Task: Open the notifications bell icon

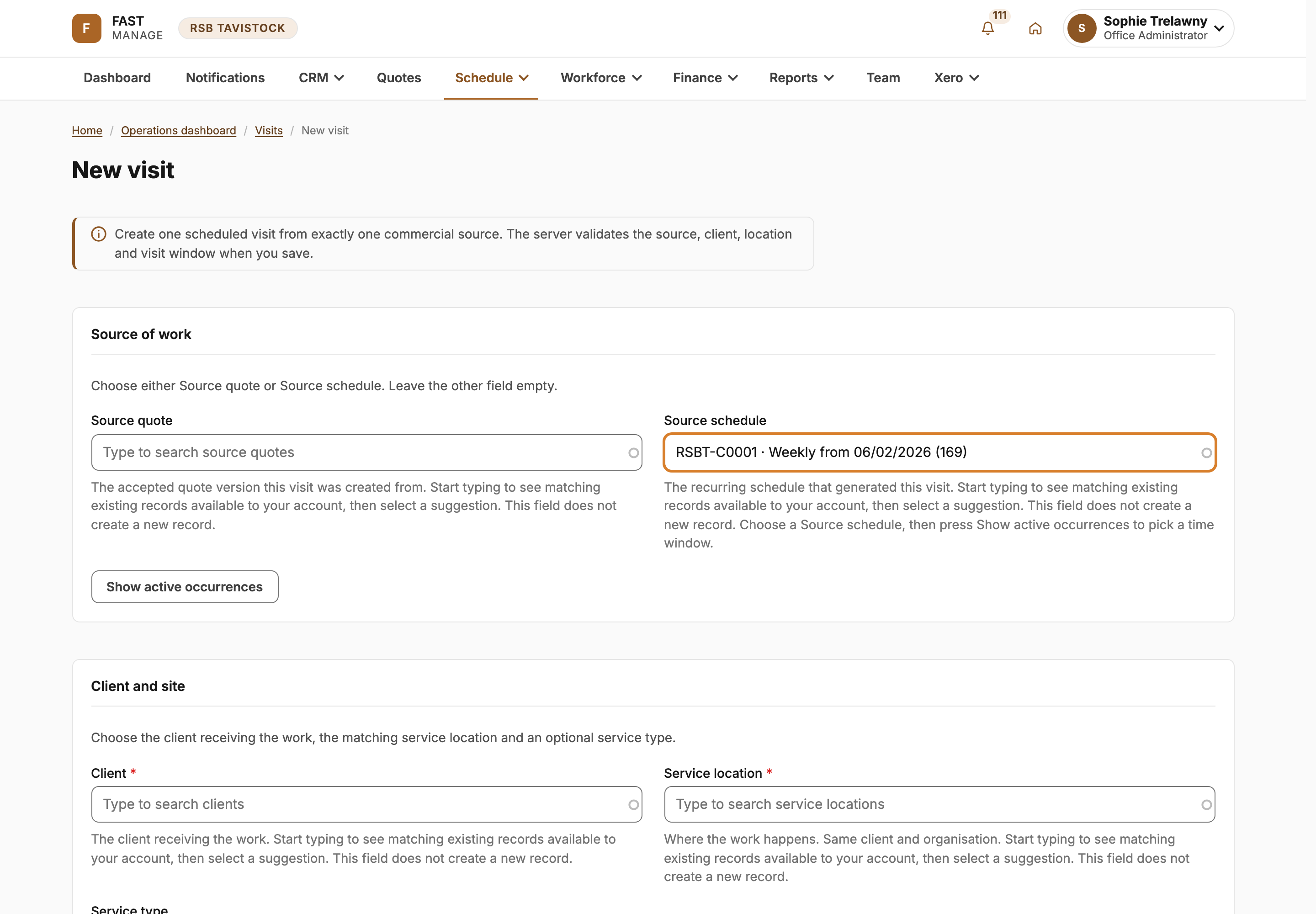Action: click(987, 28)
